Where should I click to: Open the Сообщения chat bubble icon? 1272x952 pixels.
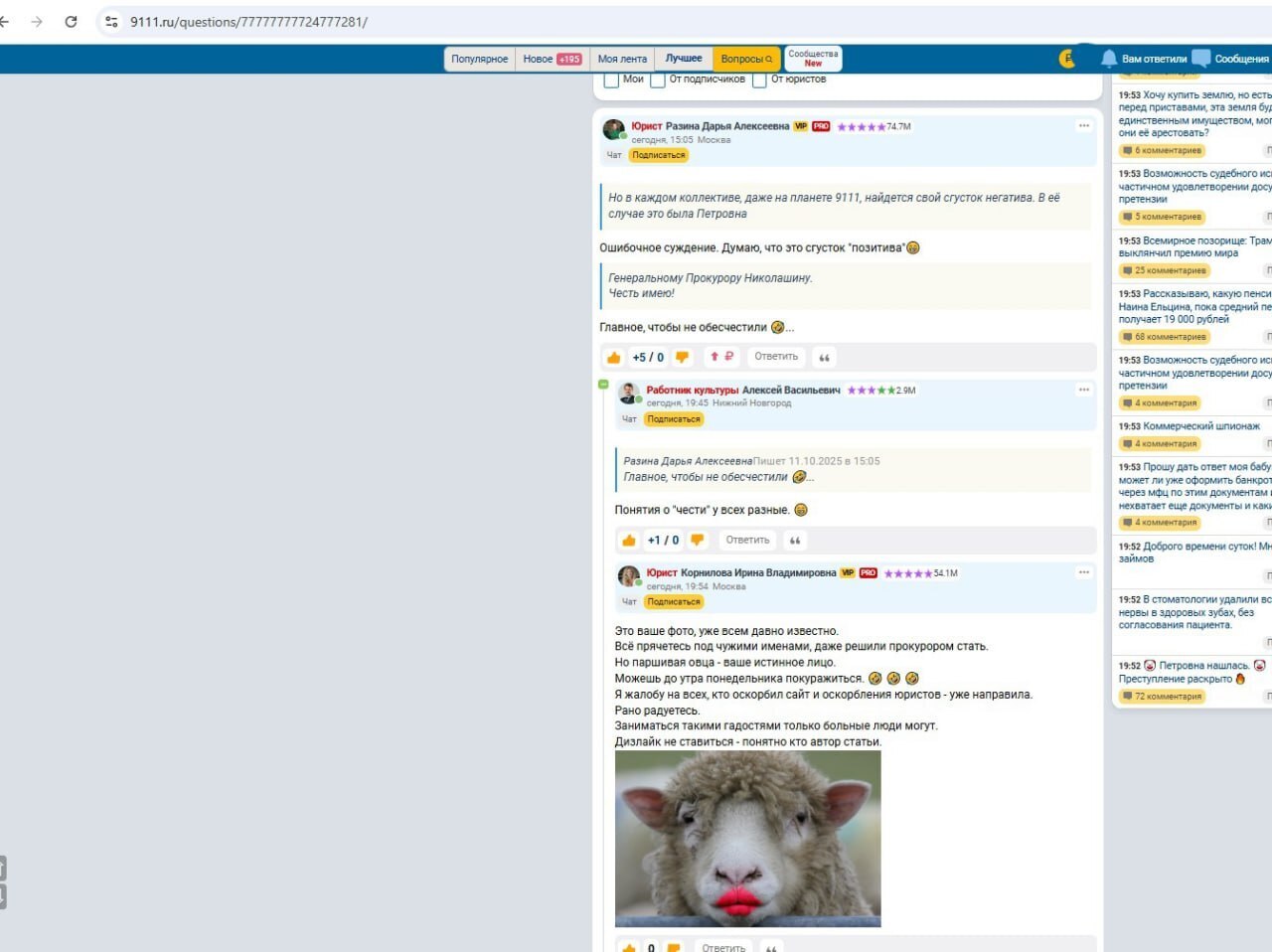point(1201,59)
